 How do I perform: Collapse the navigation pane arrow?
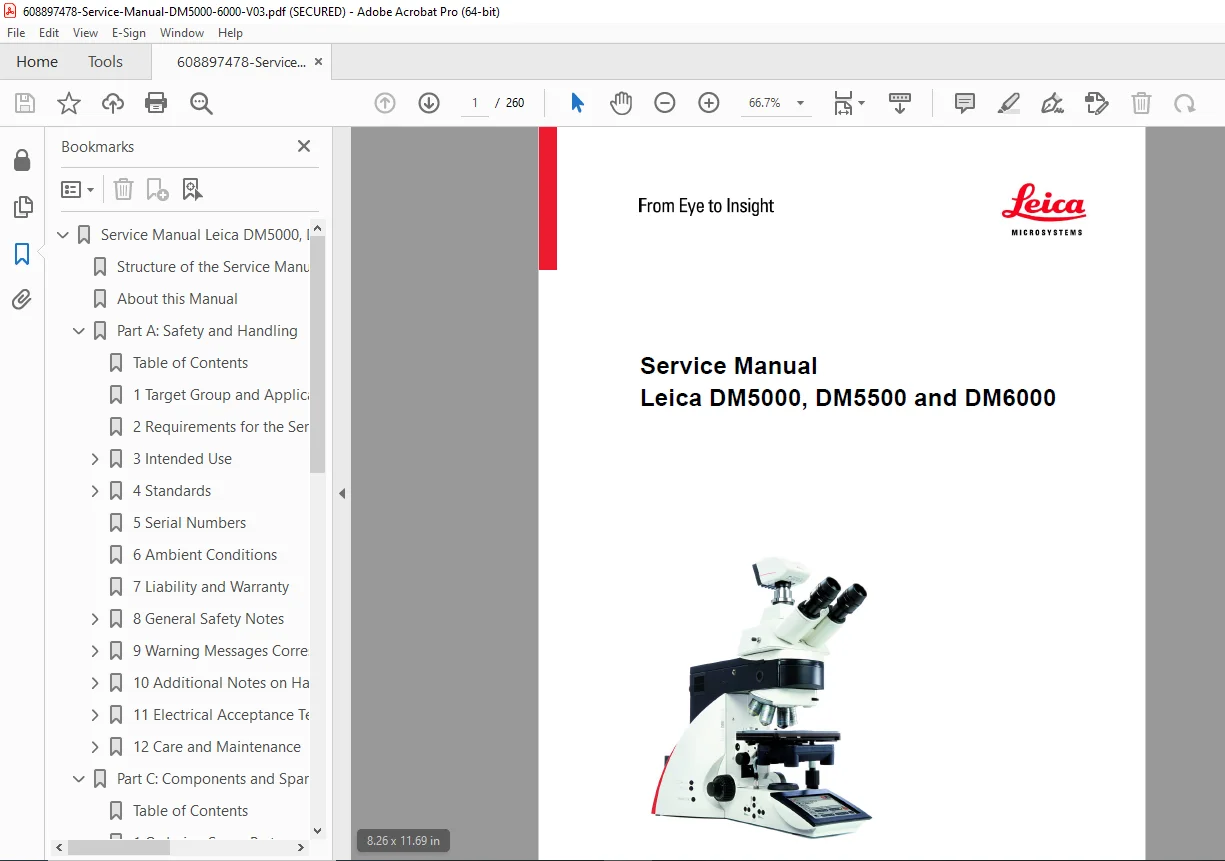point(342,493)
